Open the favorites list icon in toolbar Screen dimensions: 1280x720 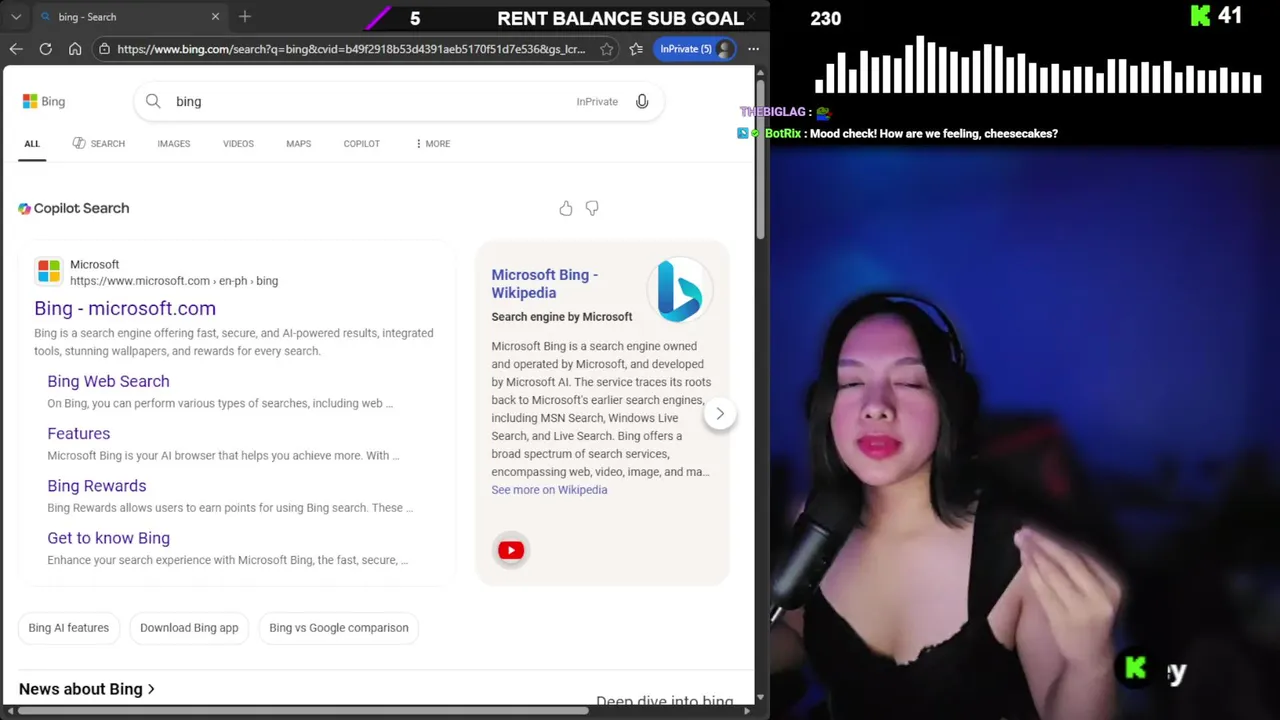pyautogui.click(x=636, y=49)
